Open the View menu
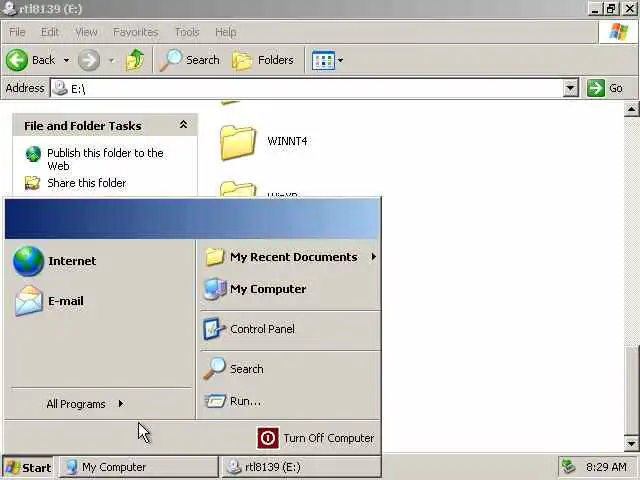640x480 pixels. coord(86,32)
